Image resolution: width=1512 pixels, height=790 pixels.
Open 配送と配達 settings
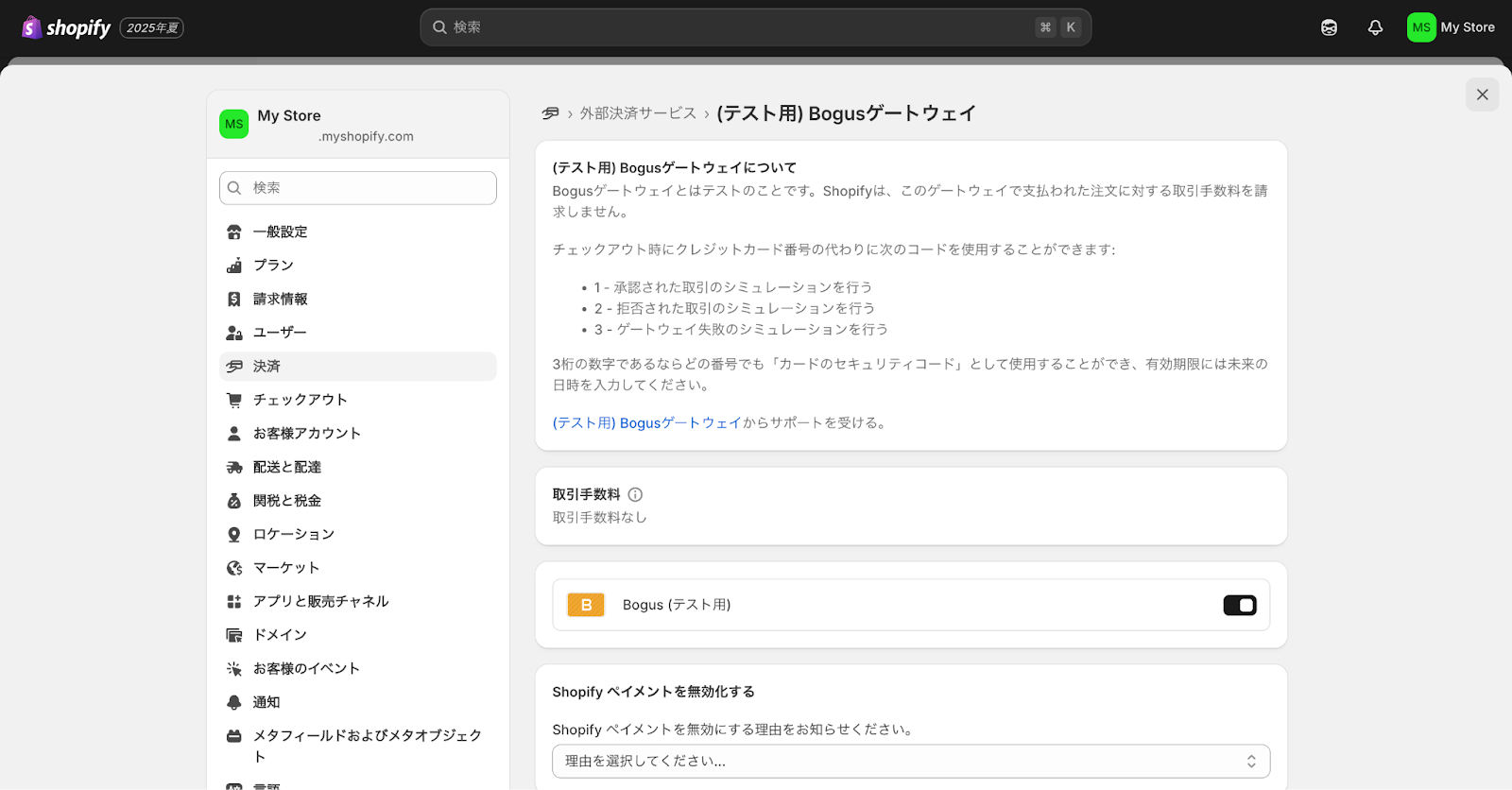[x=357, y=467]
